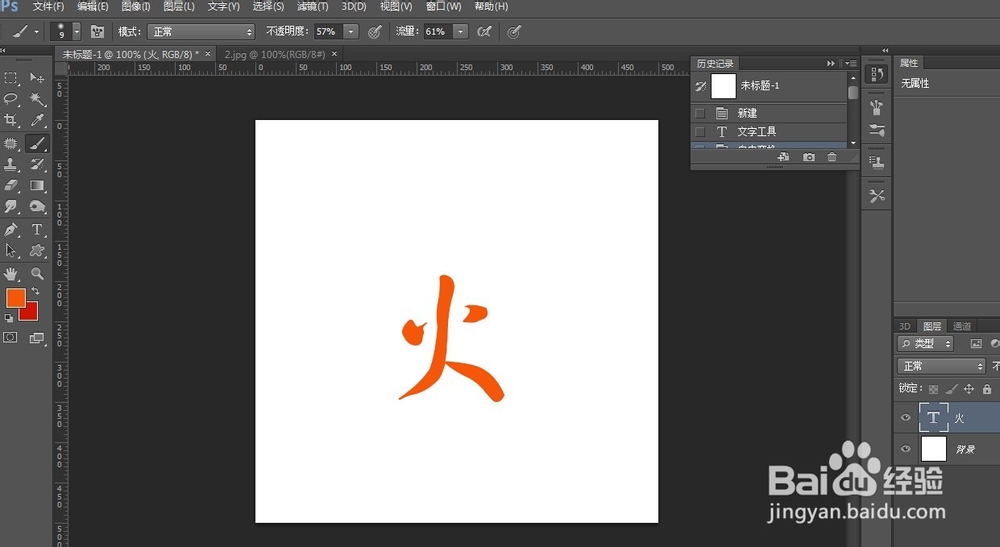The width and height of the screenshot is (1000, 547).
Task: Select the Path Selection arrow tool
Action: coord(11,251)
